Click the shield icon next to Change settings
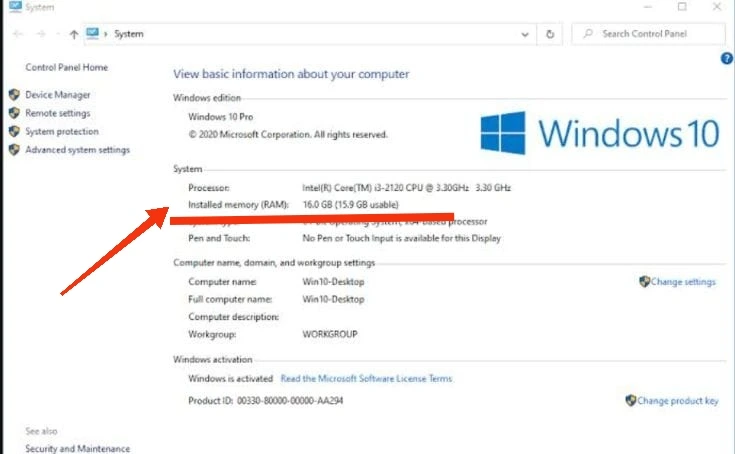Screen dimensions: 735x454 point(645,281)
